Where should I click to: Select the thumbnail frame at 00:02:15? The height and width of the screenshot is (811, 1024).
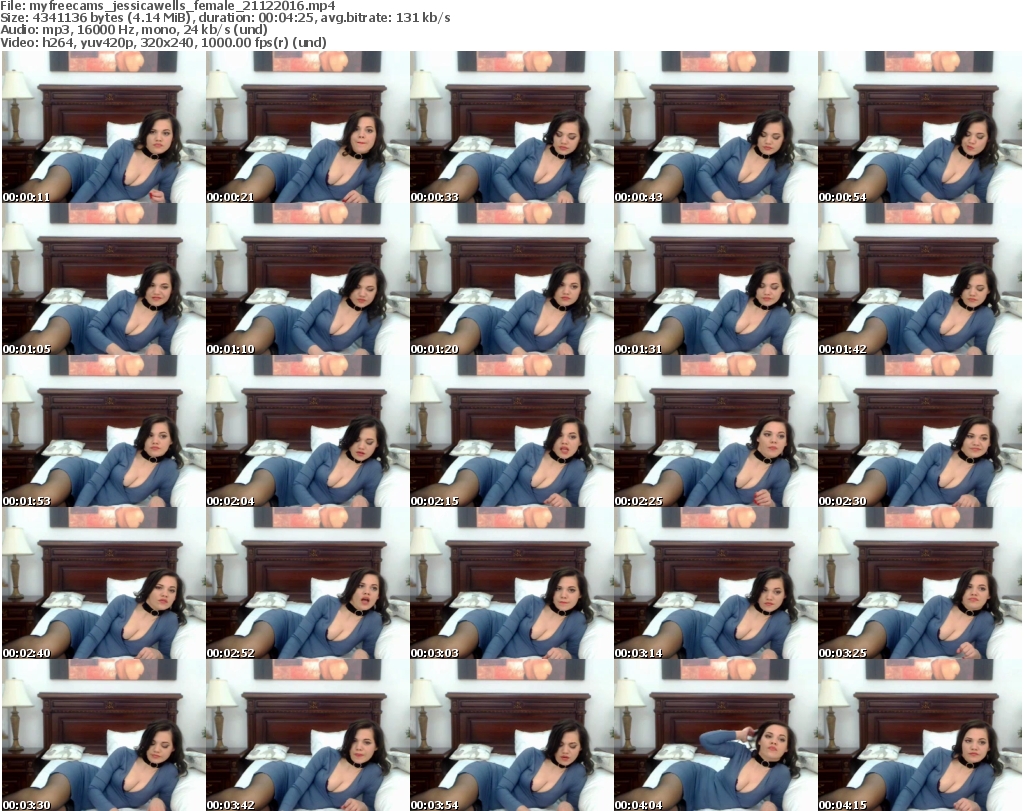click(511, 432)
